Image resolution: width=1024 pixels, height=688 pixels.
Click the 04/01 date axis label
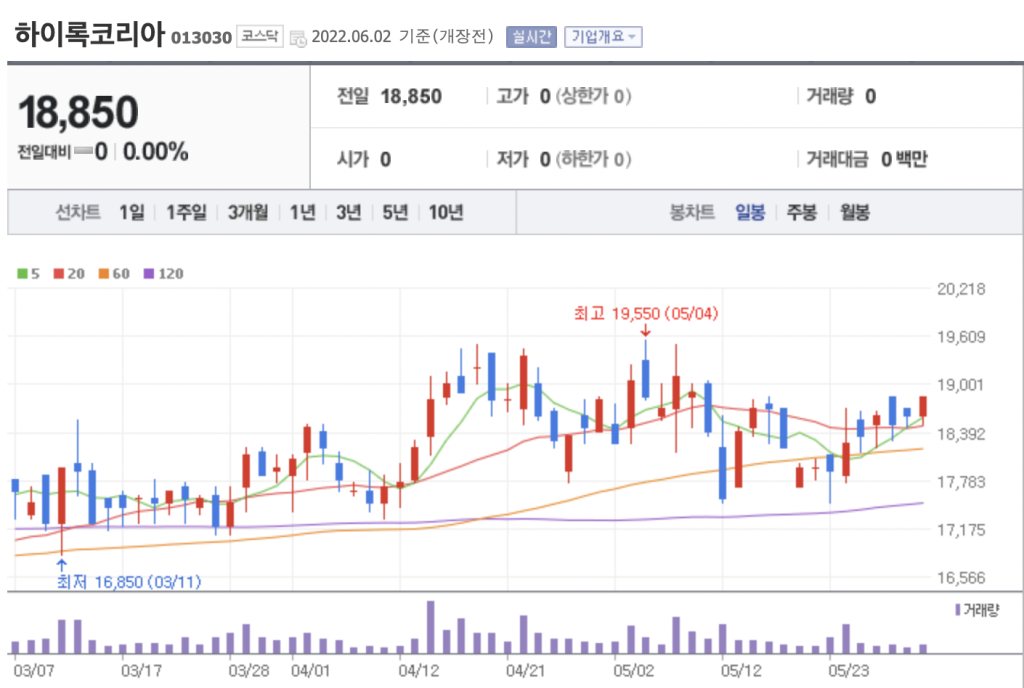311,670
